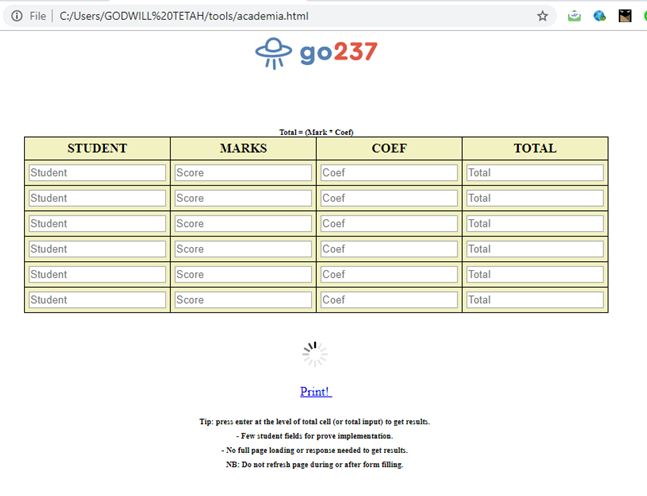647x496 pixels.
Task: Open the dark square browser extension
Action: (625, 16)
